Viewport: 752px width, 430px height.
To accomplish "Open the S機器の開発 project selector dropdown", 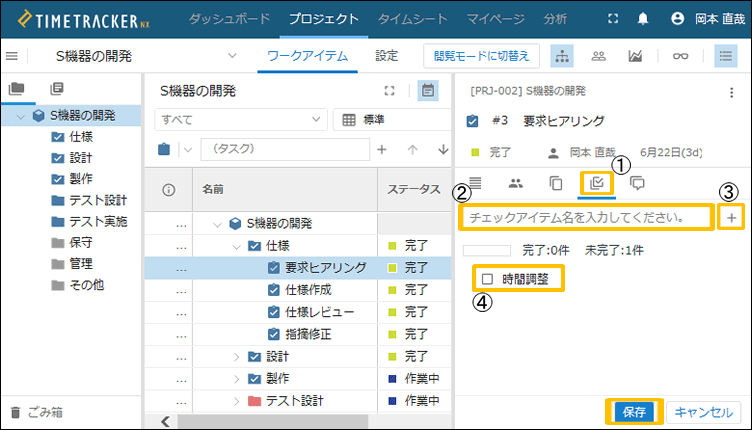I will click(232, 56).
